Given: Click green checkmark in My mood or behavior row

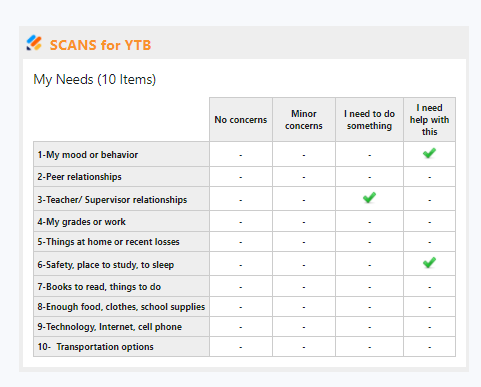Looking at the screenshot, I should click(429, 153).
